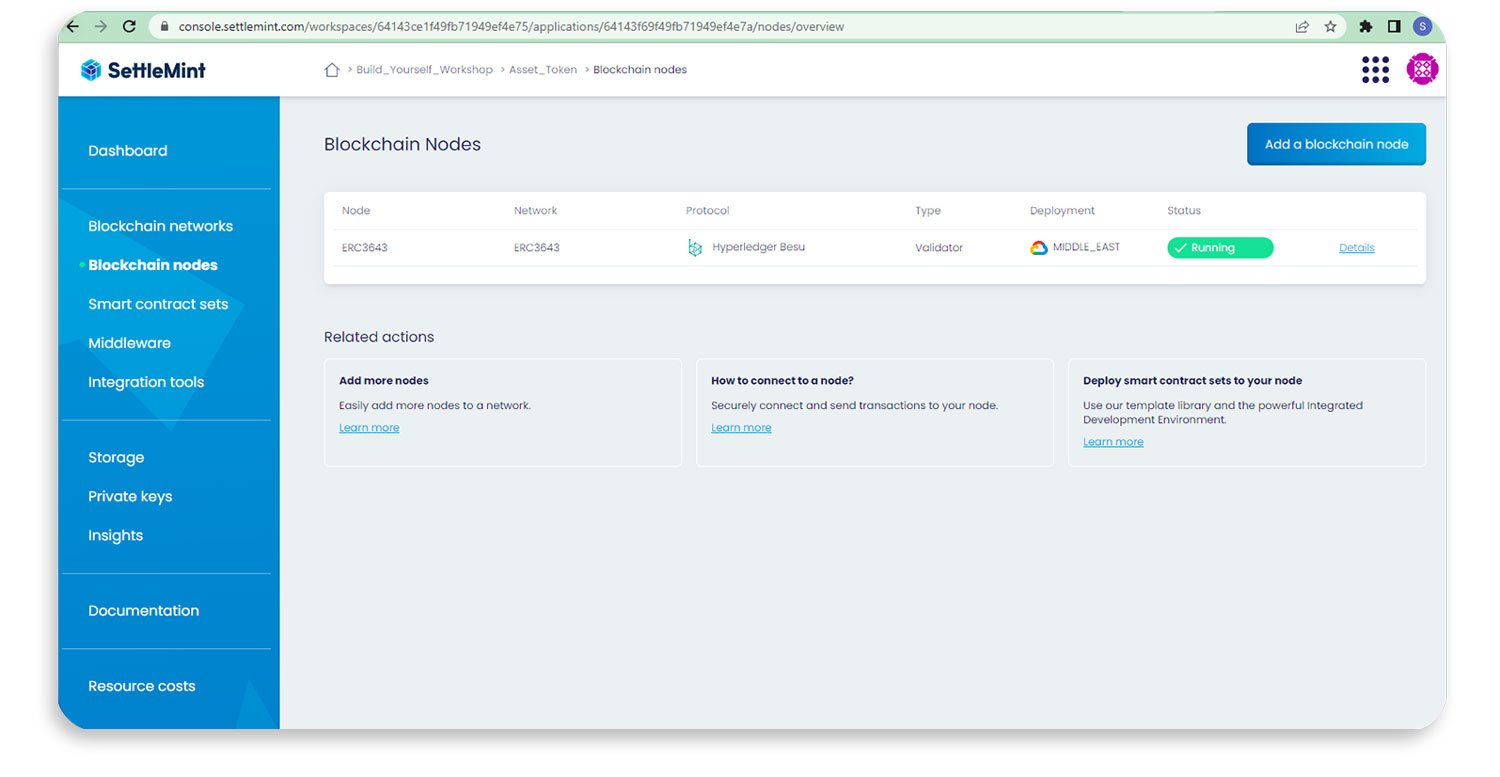Click MIDDLE_EAST deployment text

pyautogui.click(x=1086, y=247)
